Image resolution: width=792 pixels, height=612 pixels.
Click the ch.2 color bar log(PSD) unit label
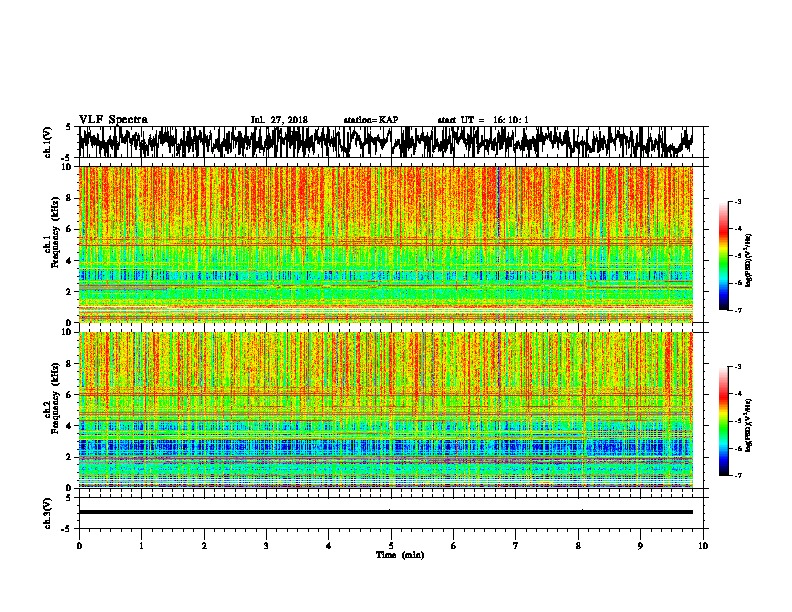click(x=749, y=425)
